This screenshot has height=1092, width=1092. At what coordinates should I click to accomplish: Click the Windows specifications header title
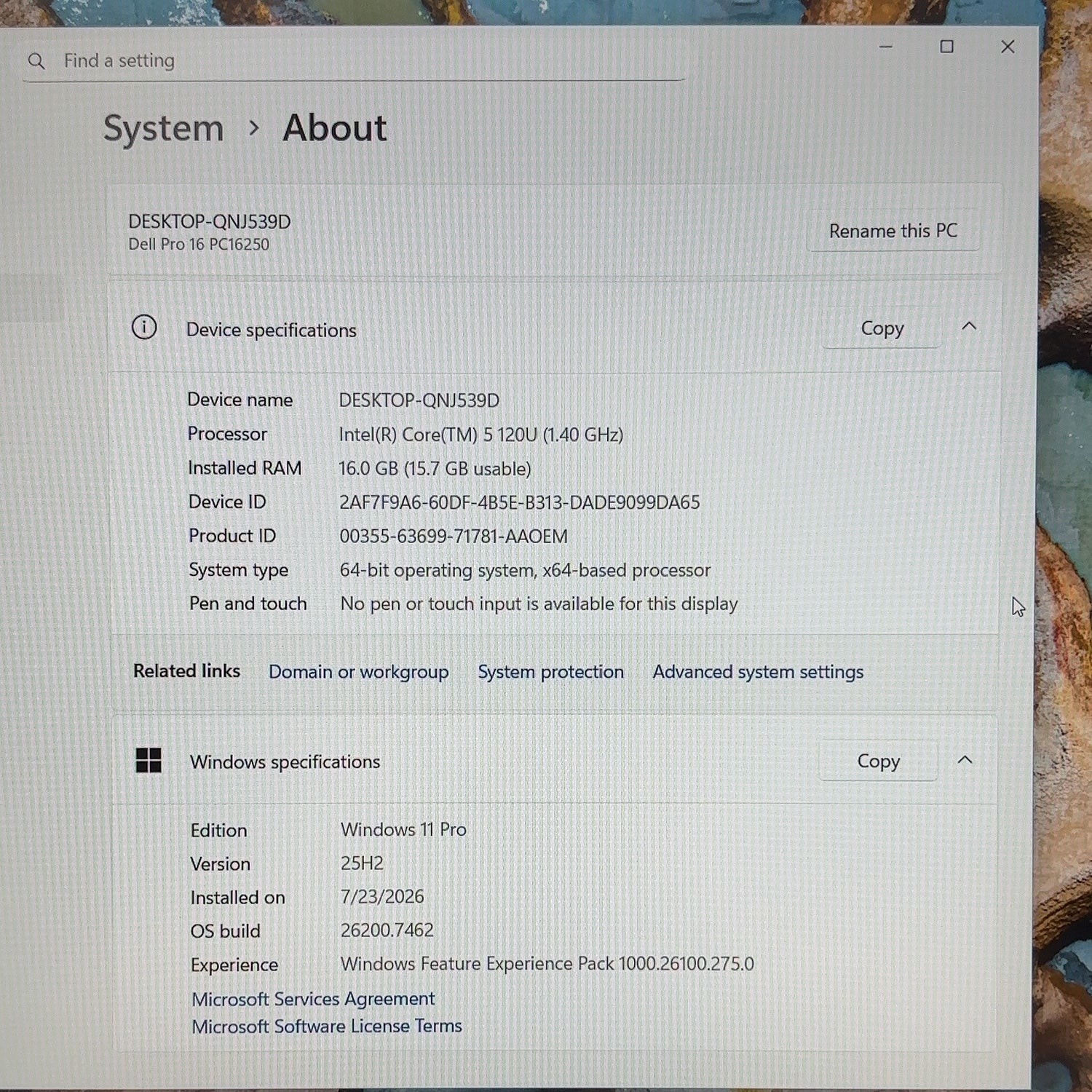285,762
